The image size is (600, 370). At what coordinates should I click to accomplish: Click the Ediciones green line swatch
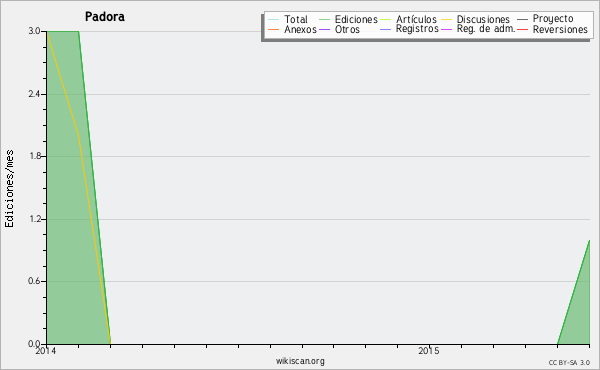point(324,19)
